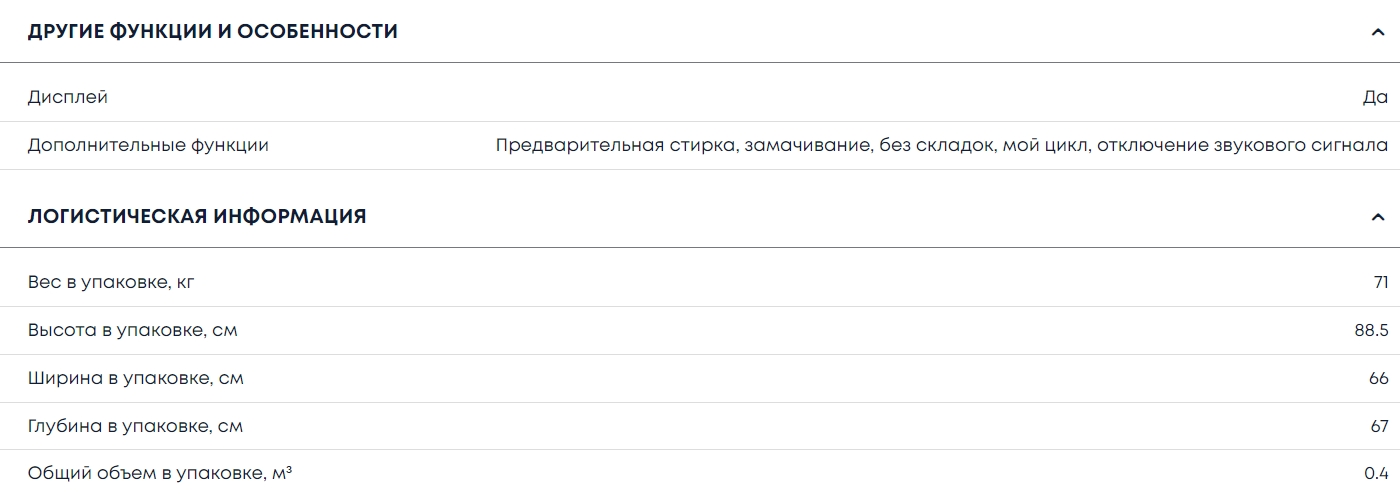
Task: Collapse the 'Логистическая информация' chevron arrow
Action: 1378,217
